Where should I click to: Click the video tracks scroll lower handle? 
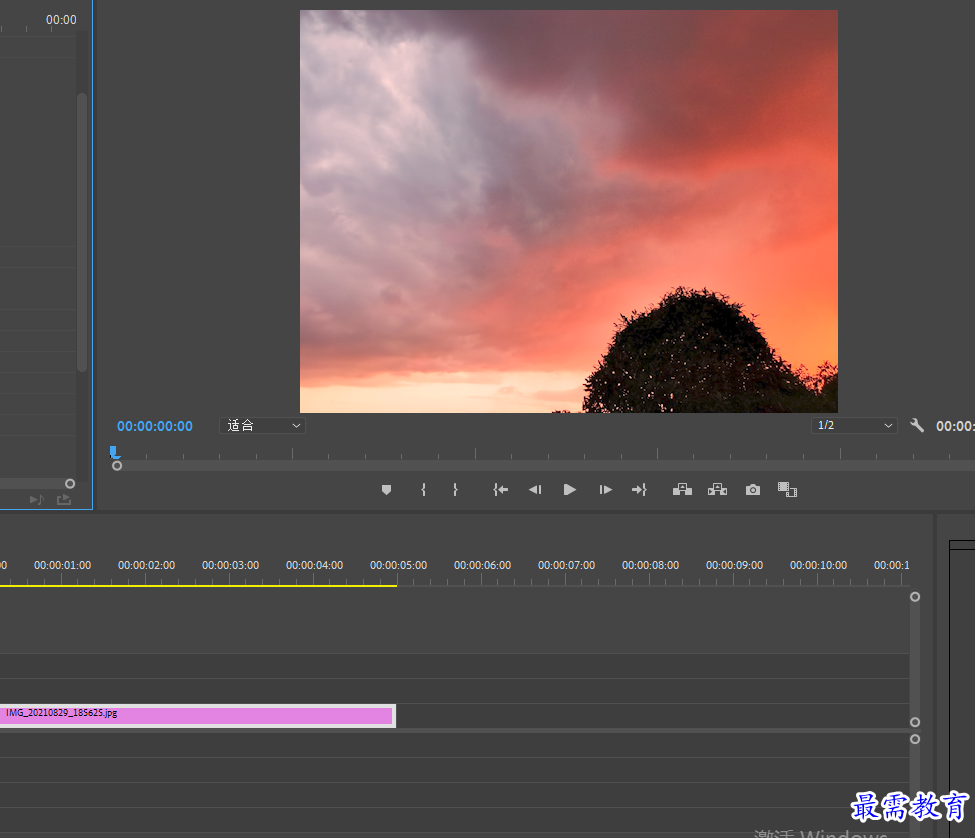point(915,722)
